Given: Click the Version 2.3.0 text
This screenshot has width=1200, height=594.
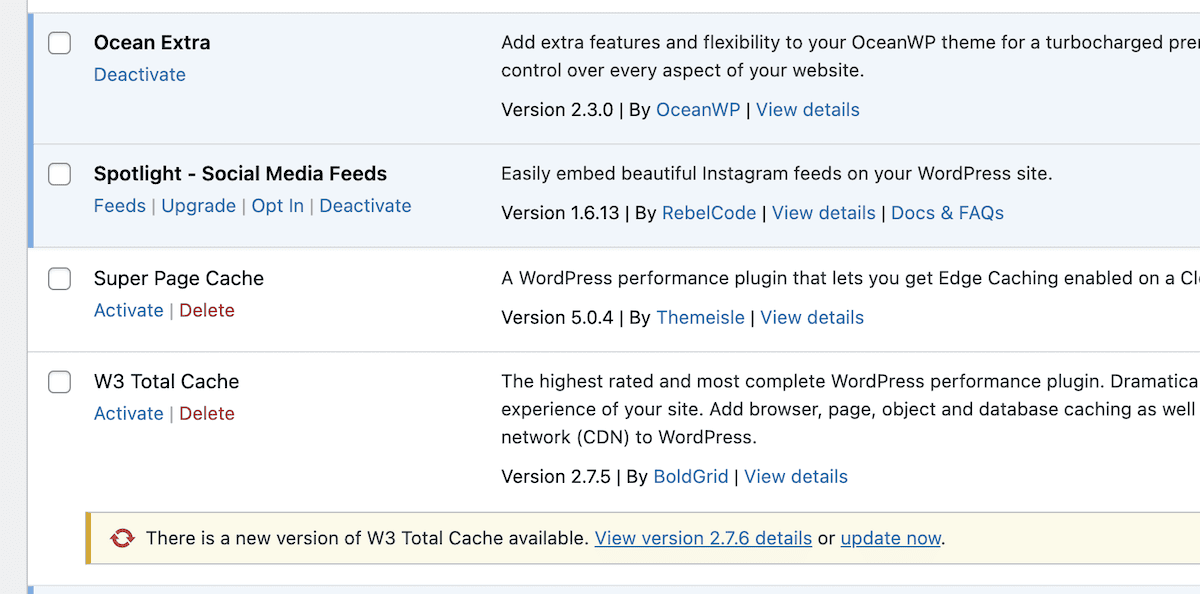Looking at the screenshot, I should [557, 110].
